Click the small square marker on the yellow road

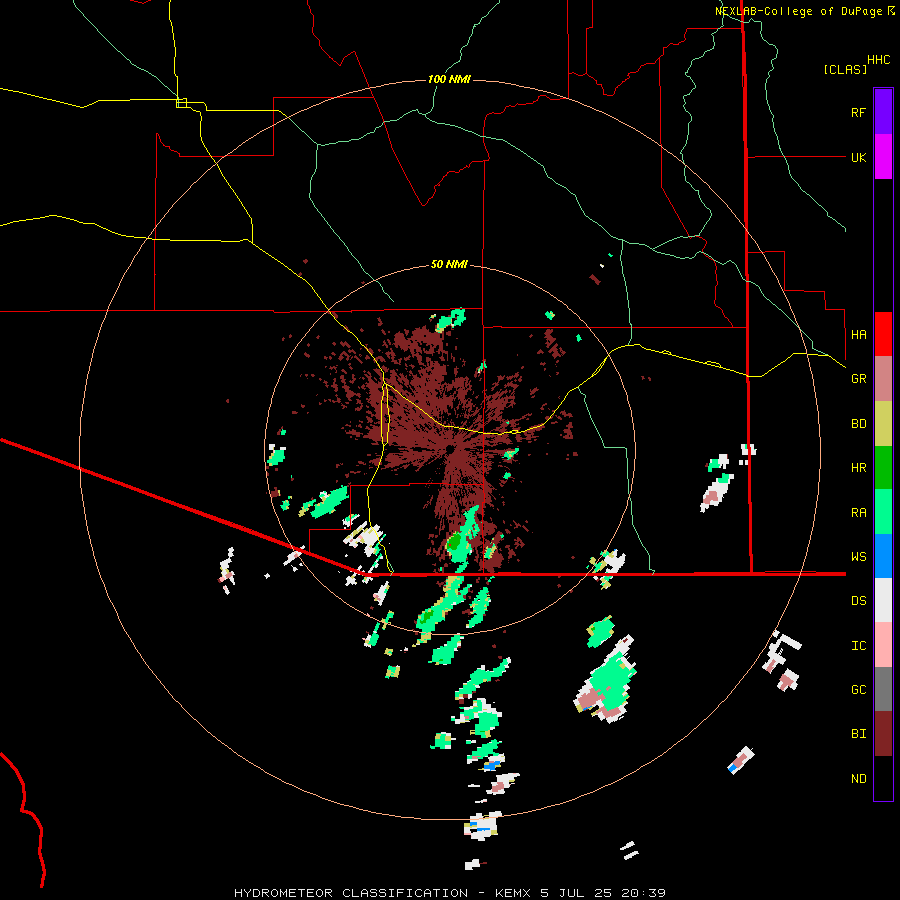[181, 103]
